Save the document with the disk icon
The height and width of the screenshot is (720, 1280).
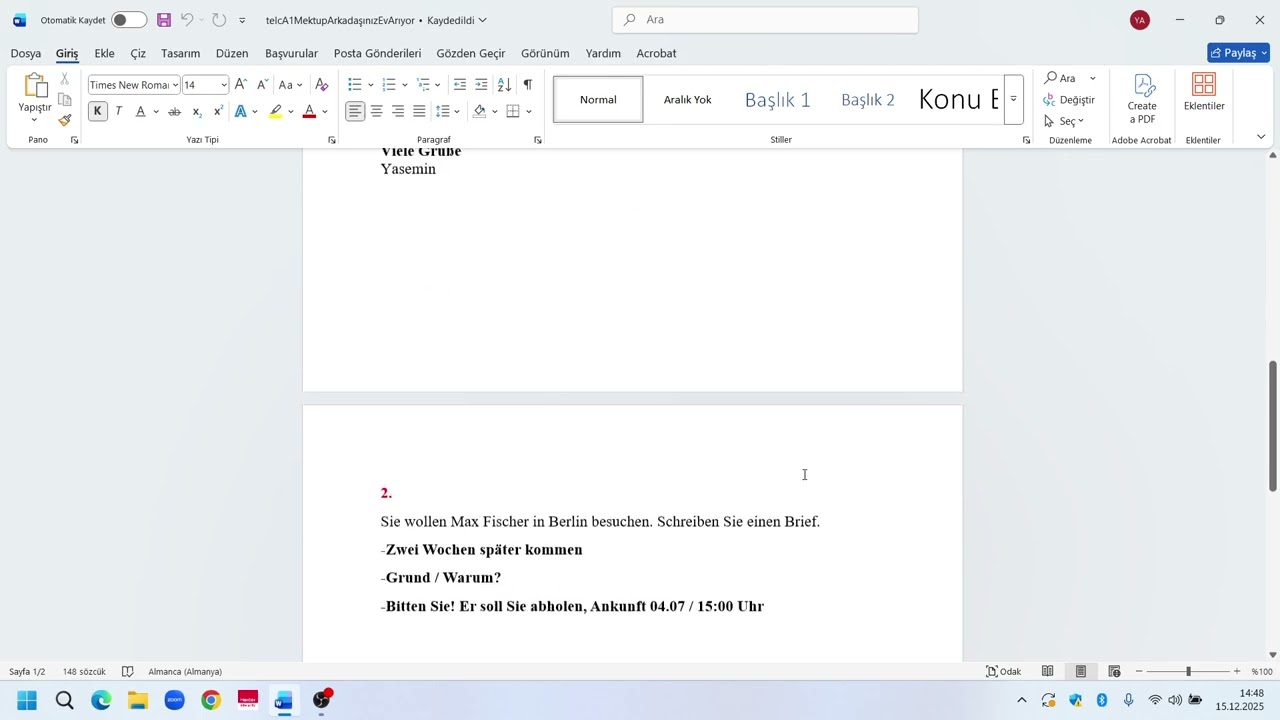pos(164,20)
